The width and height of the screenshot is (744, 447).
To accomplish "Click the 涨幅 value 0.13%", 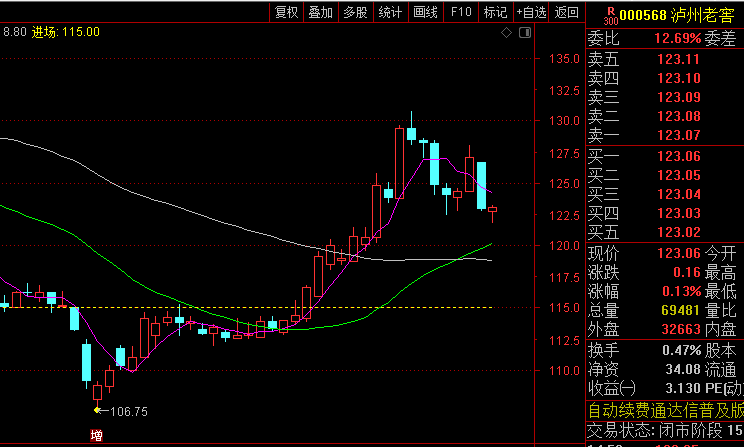I will (x=681, y=291).
